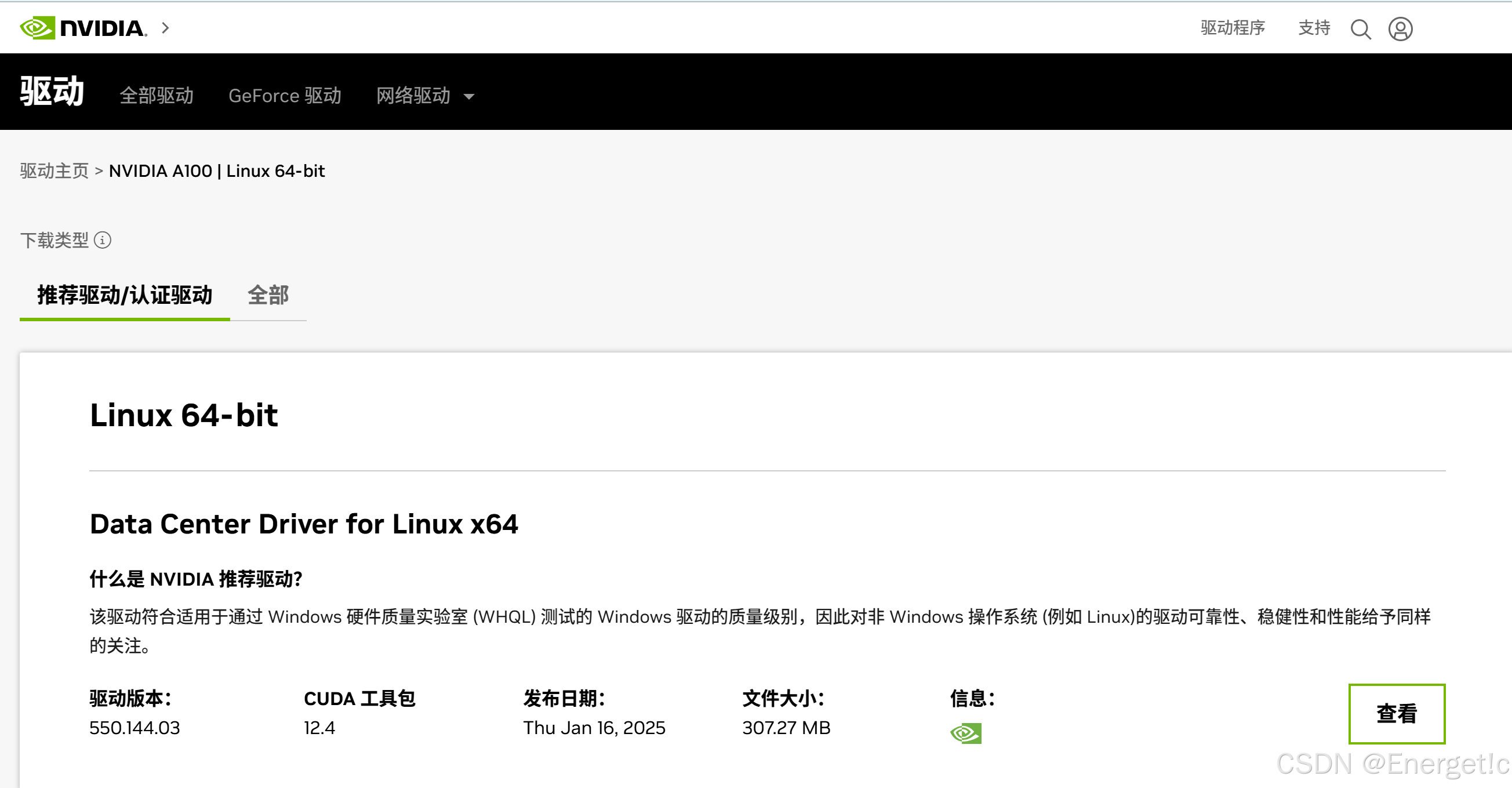1512x788 pixels.
Task: Click NVIDIA A100 | Linux 64-bit breadcrumb text
Action: coord(217,171)
